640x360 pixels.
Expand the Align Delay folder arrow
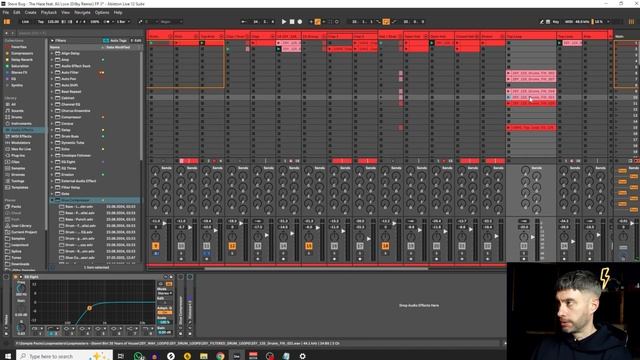pos(52,53)
